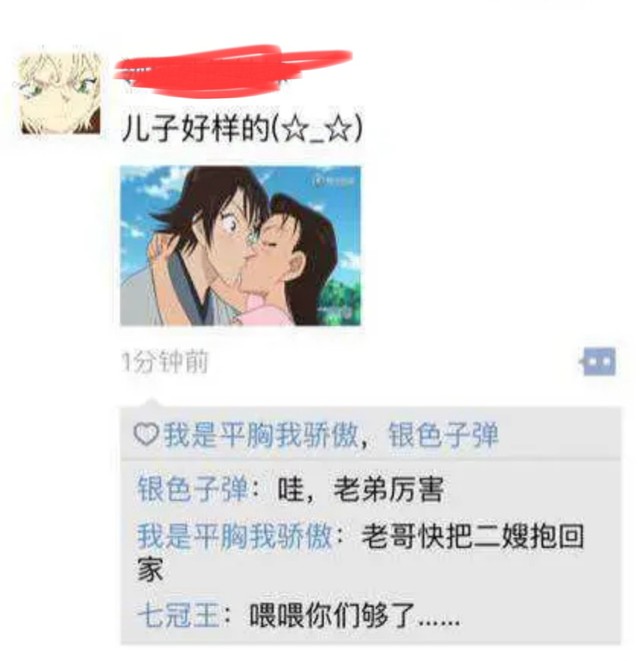640x661 pixels.
Task: Open commenter 银色子弹's profile from first comment
Action: (192, 489)
